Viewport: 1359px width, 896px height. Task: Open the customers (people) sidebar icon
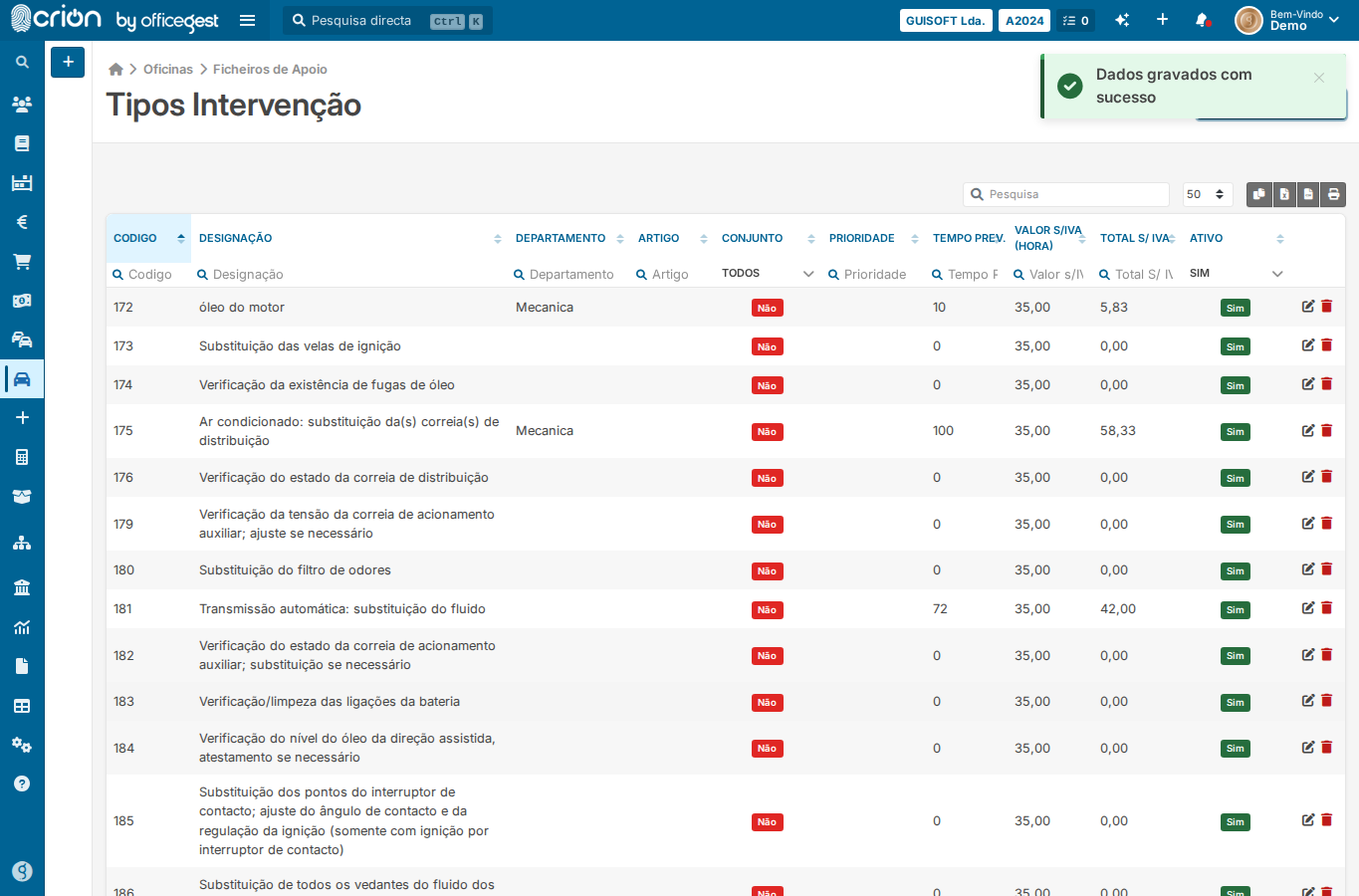tap(22, 104)
